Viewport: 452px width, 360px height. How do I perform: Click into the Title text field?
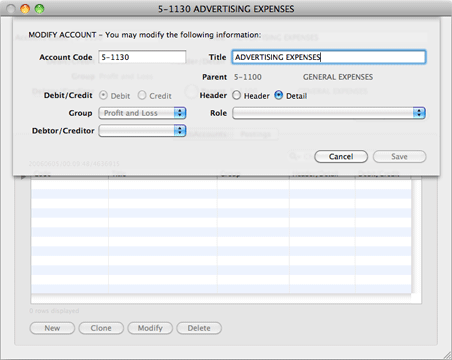329,57
